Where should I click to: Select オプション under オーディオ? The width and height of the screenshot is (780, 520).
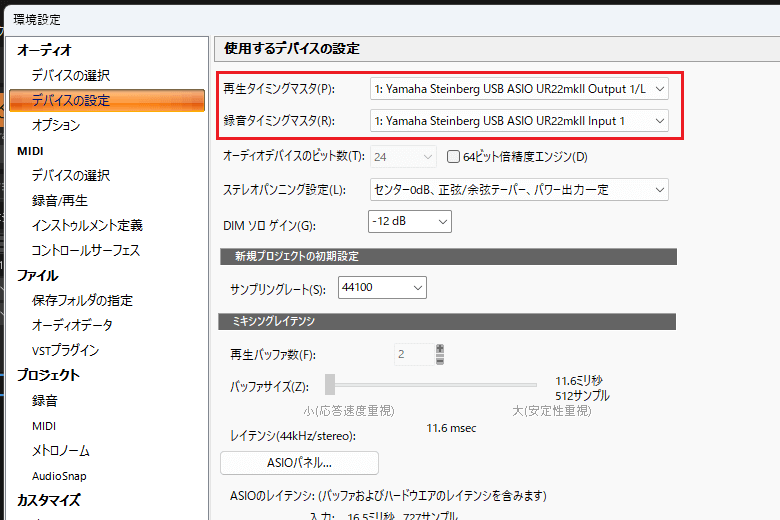[x=55, y=125]
